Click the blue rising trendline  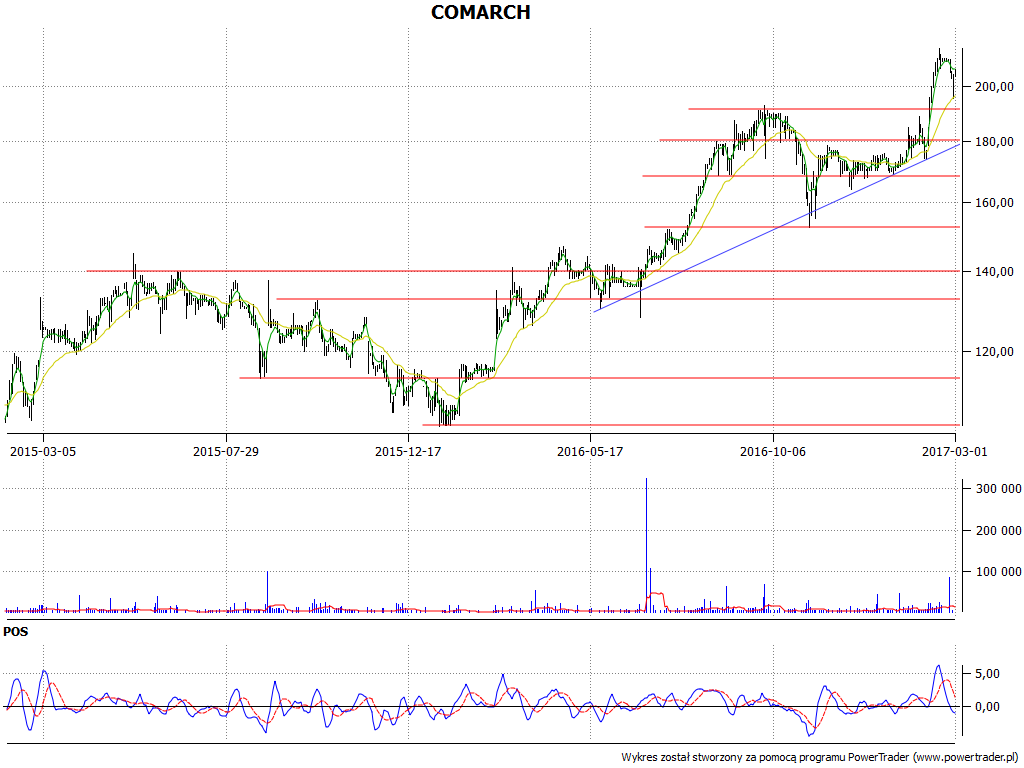776,228
